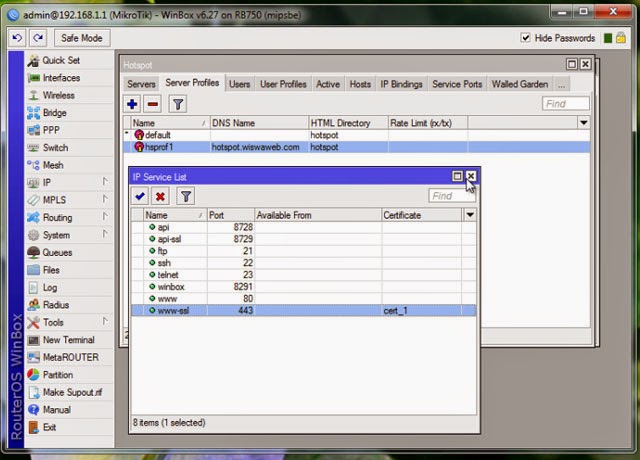Select the winbox service row
This screenshot has width=640, height=460.
click(304, 287)
